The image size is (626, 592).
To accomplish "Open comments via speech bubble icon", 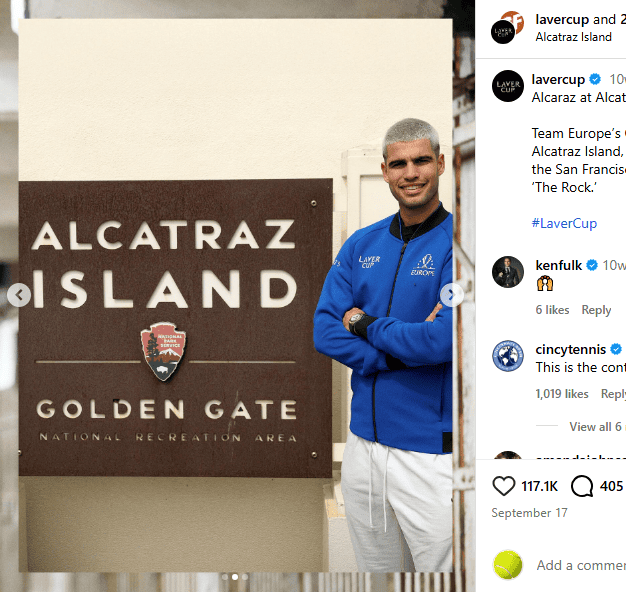I will (x=582, y=486).
